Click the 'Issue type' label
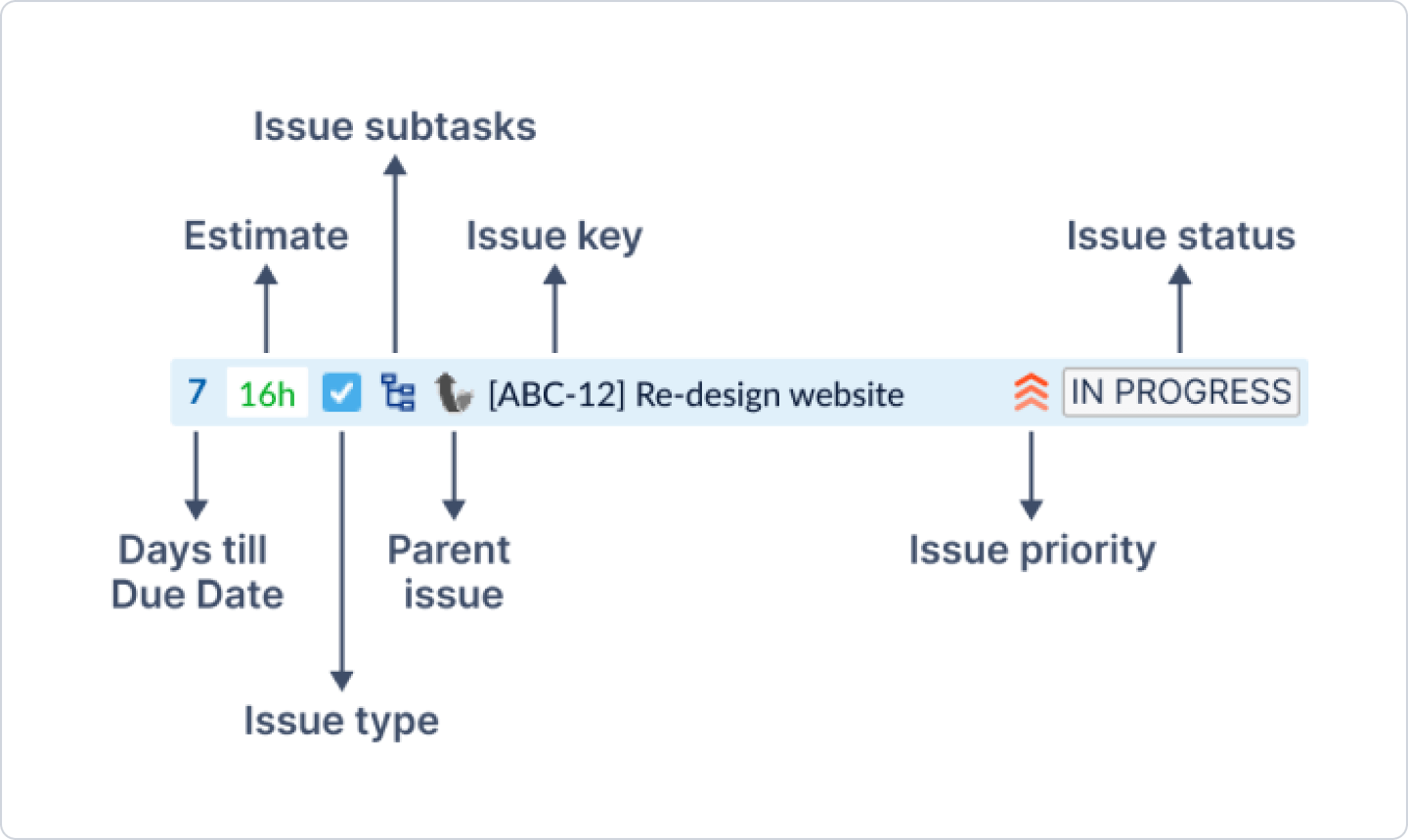 (x=341, y=722)
